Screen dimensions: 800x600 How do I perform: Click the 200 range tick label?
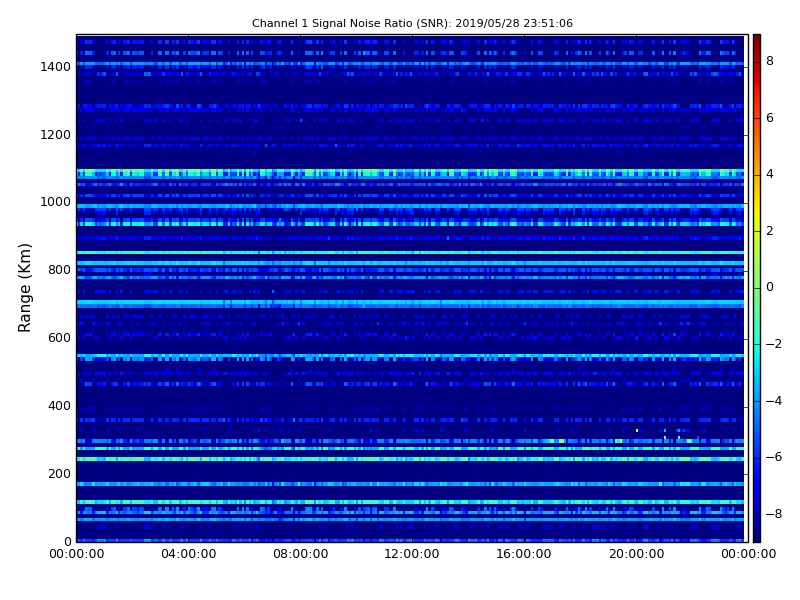point(59,474)
